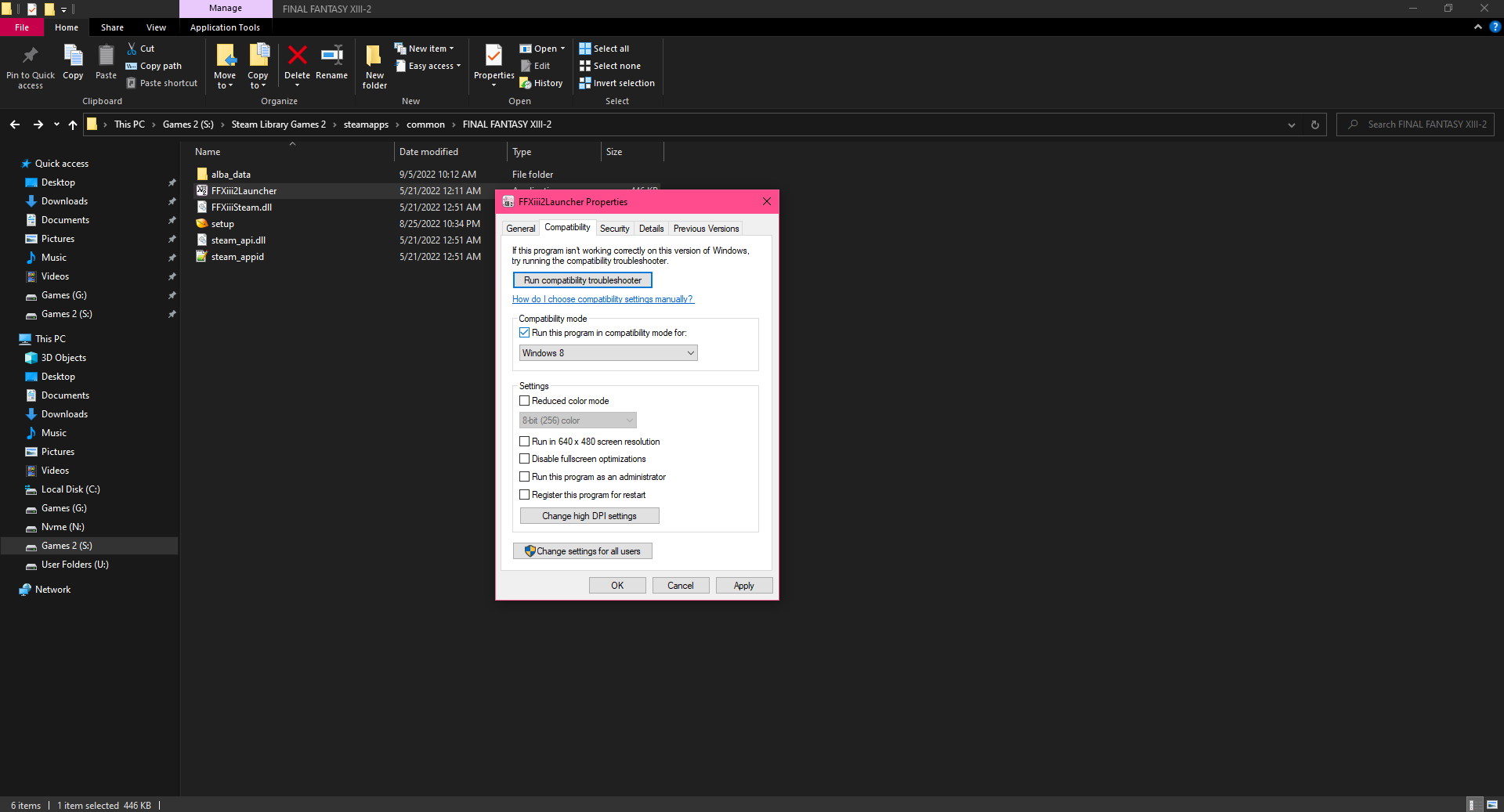Screen dimensions: 1504x812
Task: Open the Details tab in Properties
Action: tap(652, 229)
